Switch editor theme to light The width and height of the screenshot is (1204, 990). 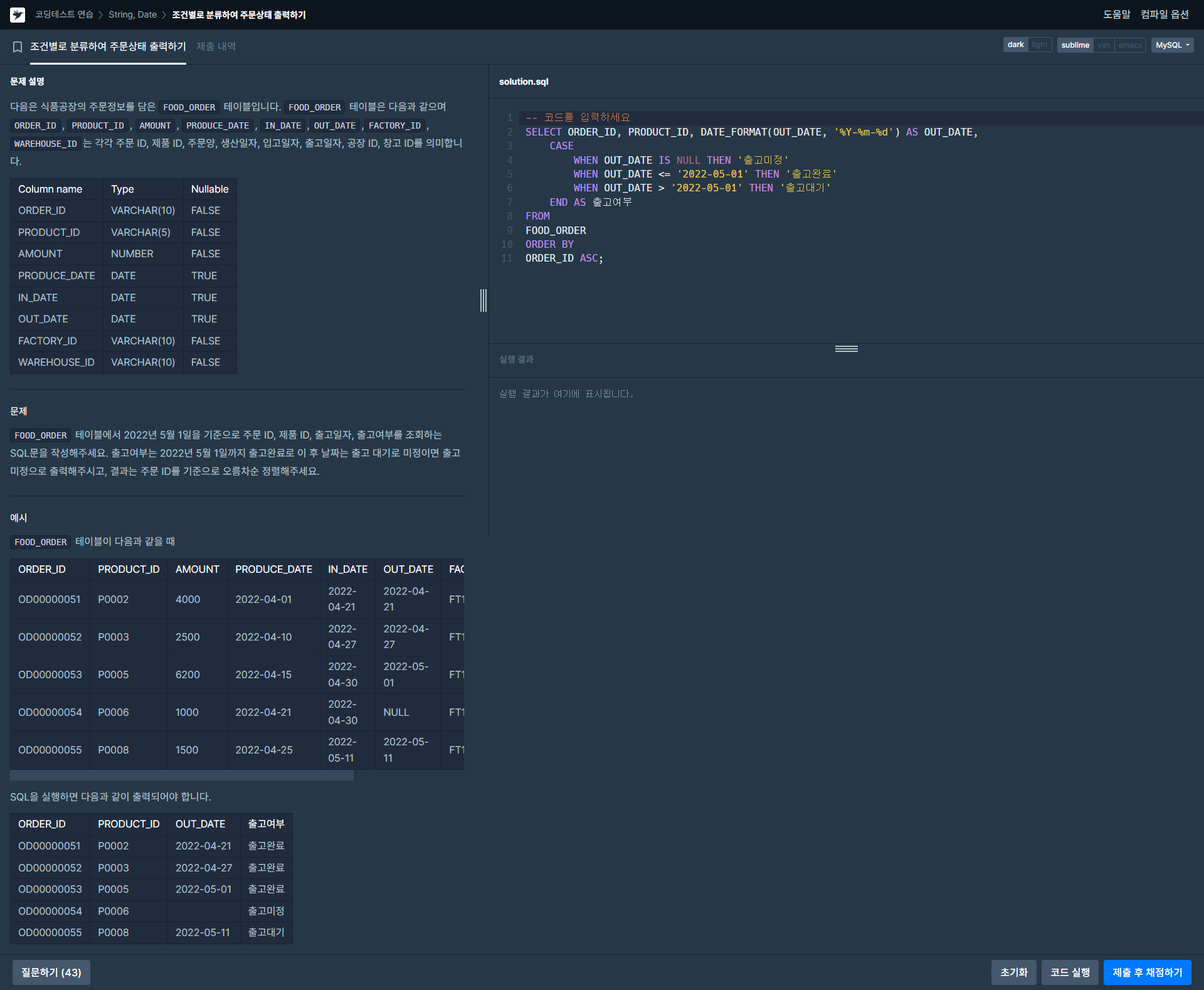pyautogui.click(x=1040, y=45)
